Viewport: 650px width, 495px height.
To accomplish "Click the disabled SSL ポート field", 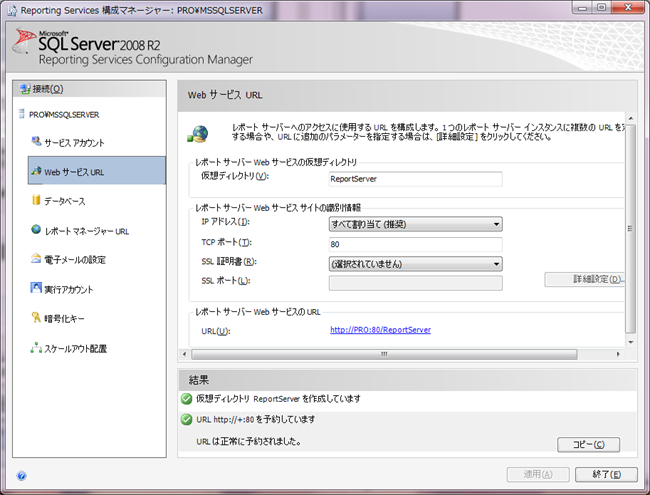I will (x=415, y=283).
